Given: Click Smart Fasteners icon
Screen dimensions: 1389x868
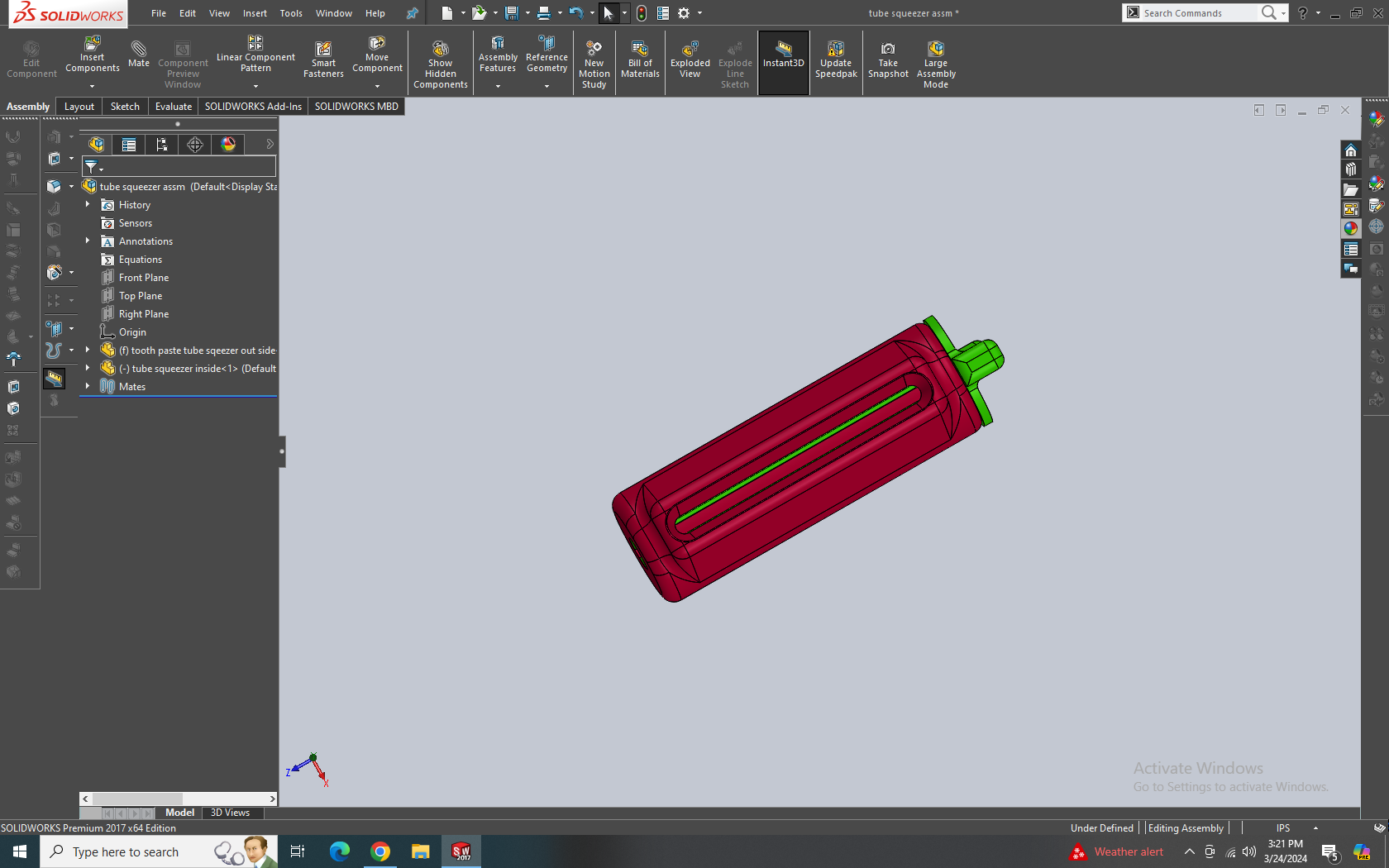Looking at the screenshot, I should (x=323, y=60).
